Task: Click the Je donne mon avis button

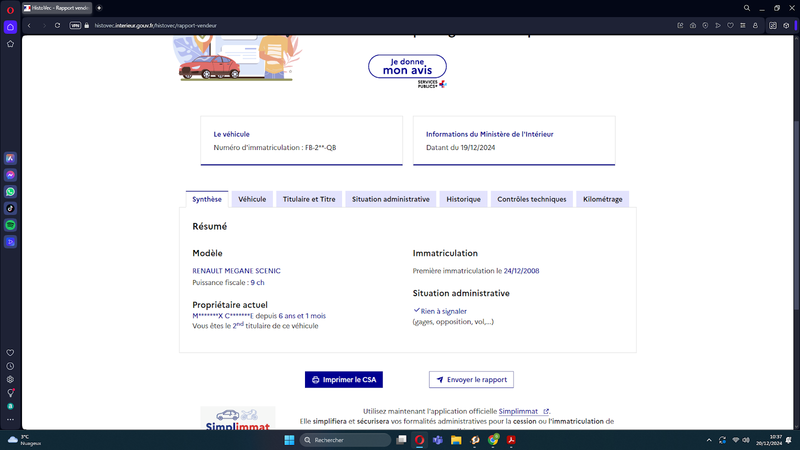Action: click(407, 66)
